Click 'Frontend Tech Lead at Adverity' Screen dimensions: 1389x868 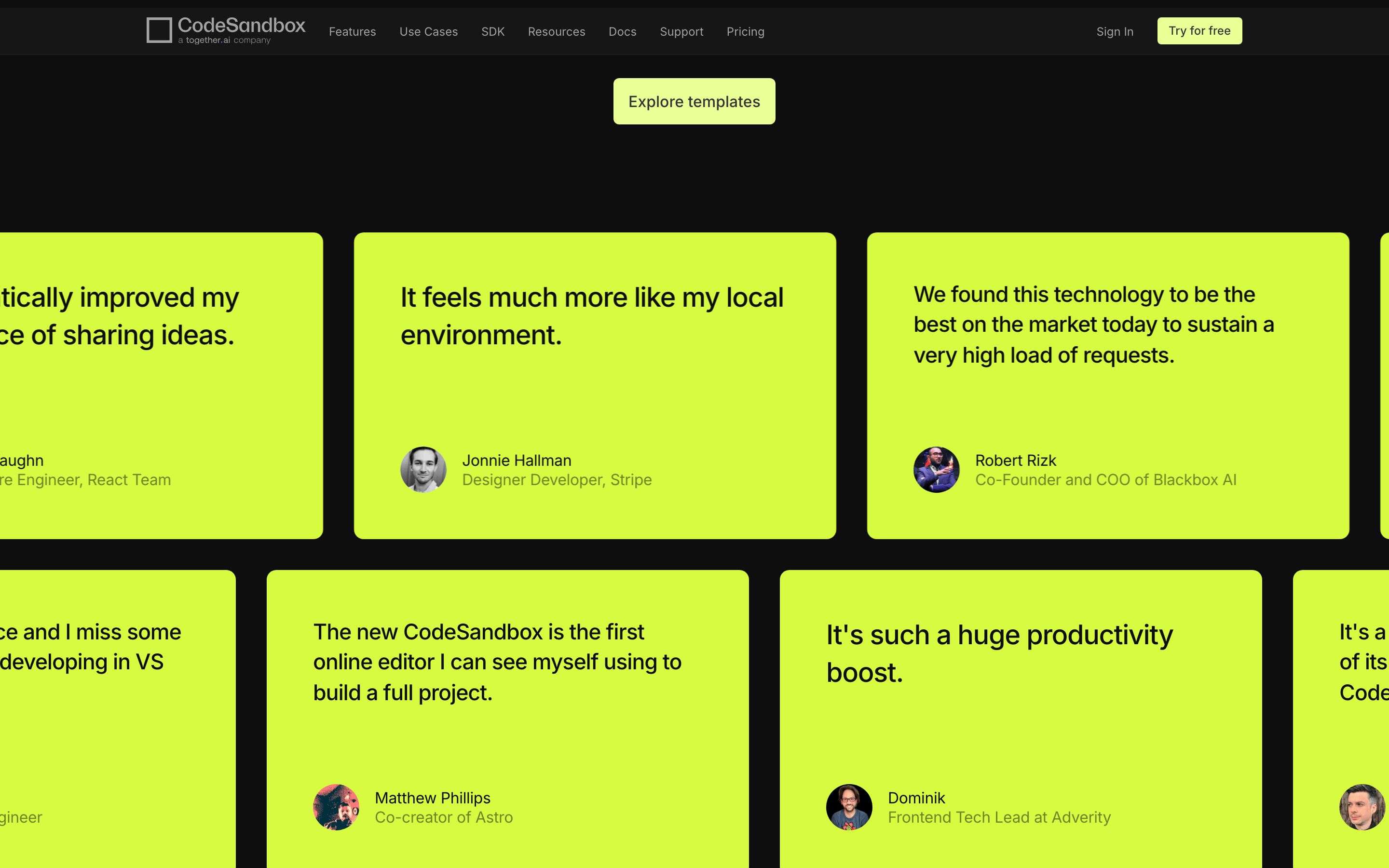click(x=1000, y=817)
